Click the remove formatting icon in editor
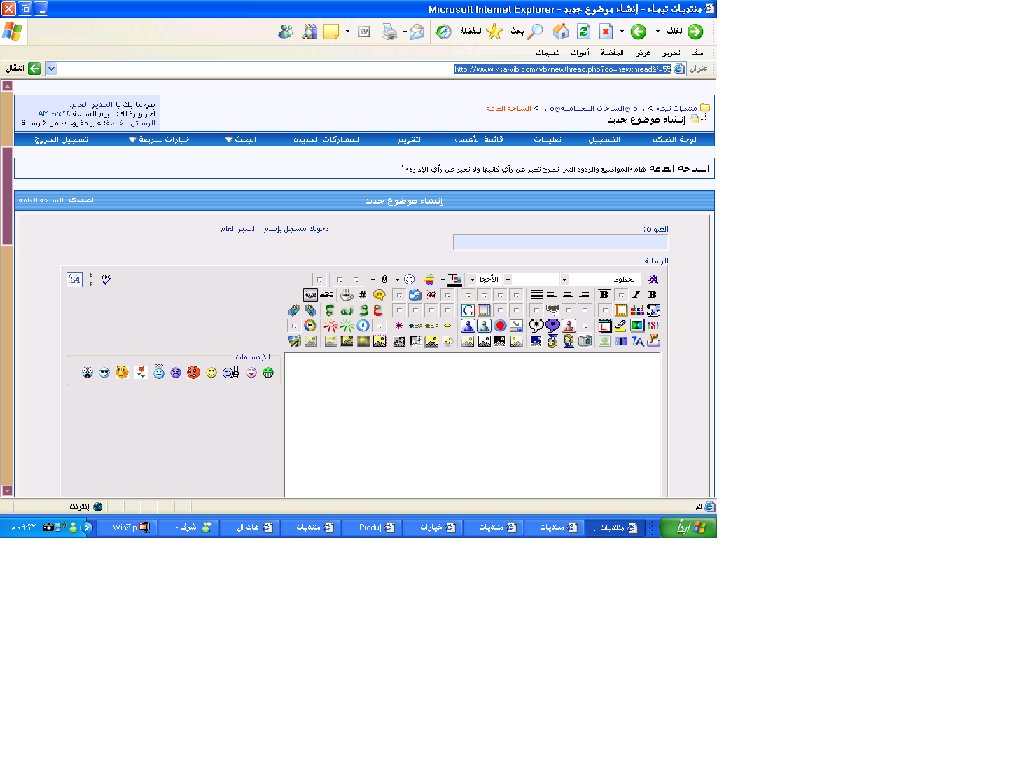This screenshot has width=1024, height=768. tap(652, 280)
